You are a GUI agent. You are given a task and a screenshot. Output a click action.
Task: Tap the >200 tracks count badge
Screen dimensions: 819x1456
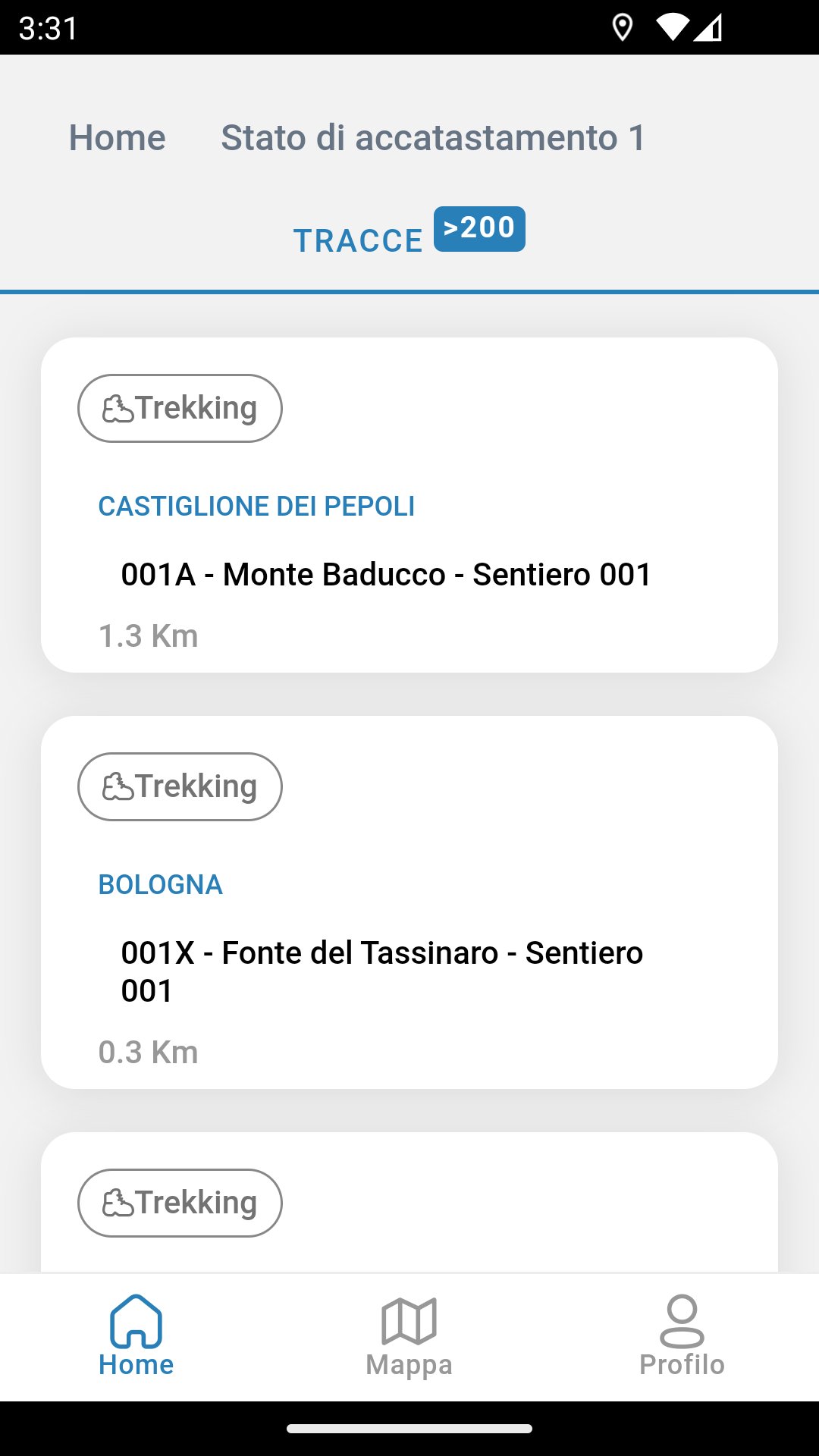coord(479,228)
